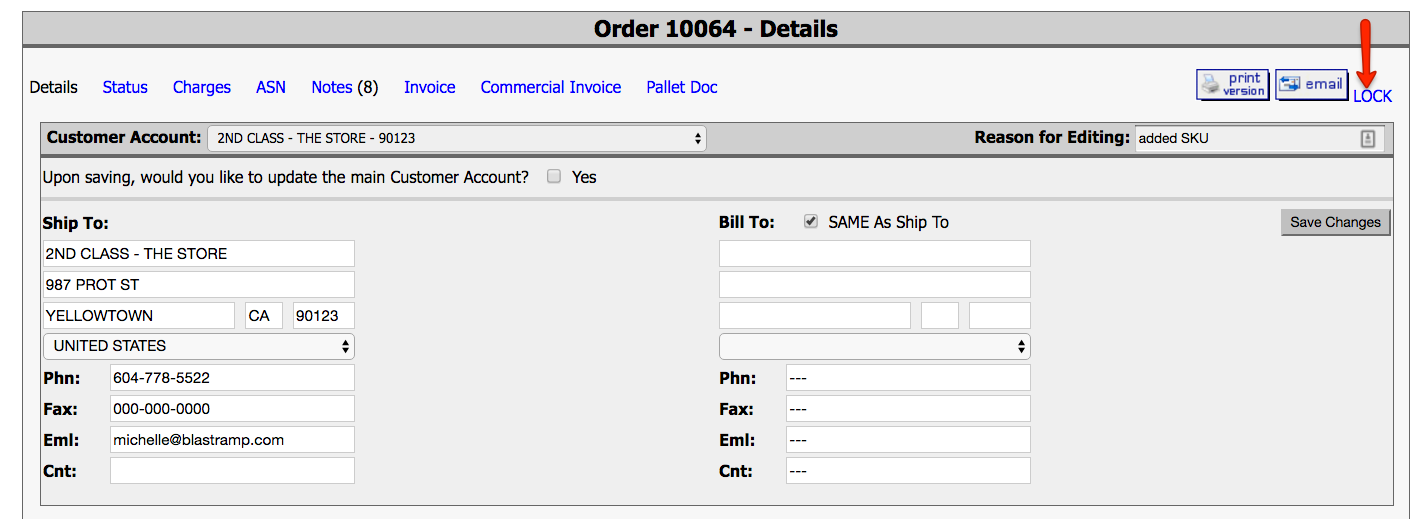This screenshot has width=1418, height=519.
Task: Click the Ship To phone number field
Action: (232, 378)
